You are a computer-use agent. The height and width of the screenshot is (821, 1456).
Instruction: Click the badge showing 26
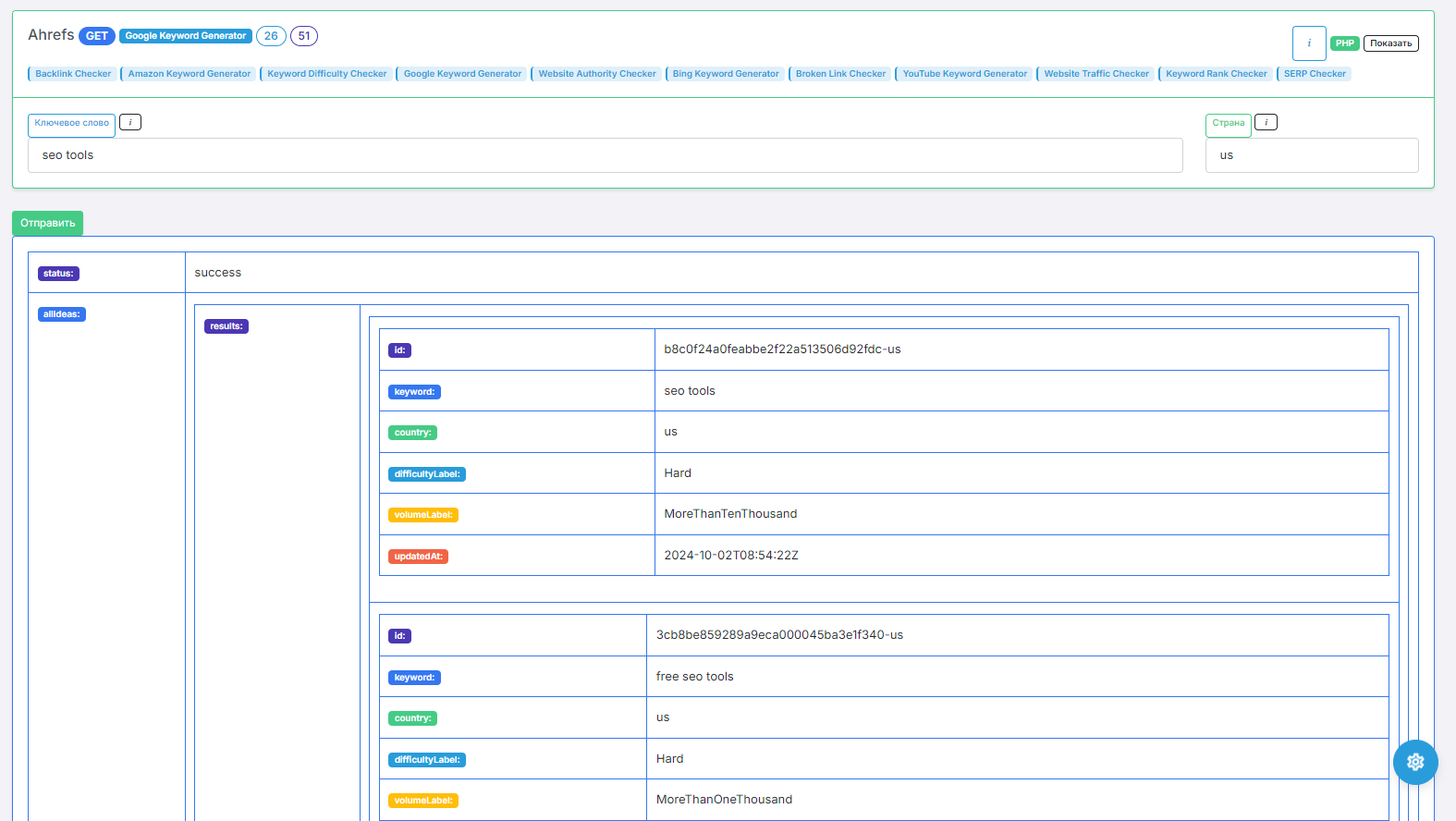(x=271, y=36)
